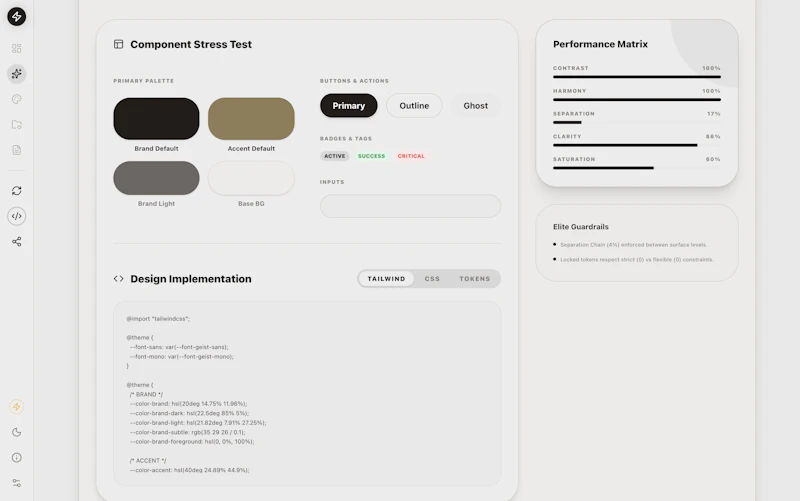Open the document file icon in sidebar
The width and height of the screenshot is (800, 501).
(17, 150)
